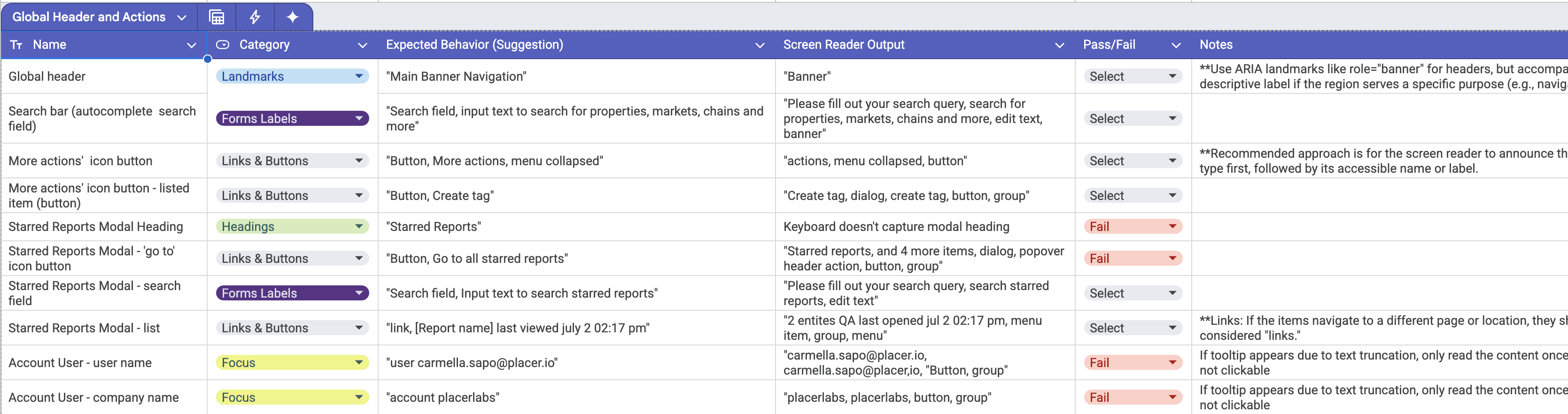This screenshot has width=1568, height=414.
Task: Click the text type icon beside Name
Action: coord(16,45)
